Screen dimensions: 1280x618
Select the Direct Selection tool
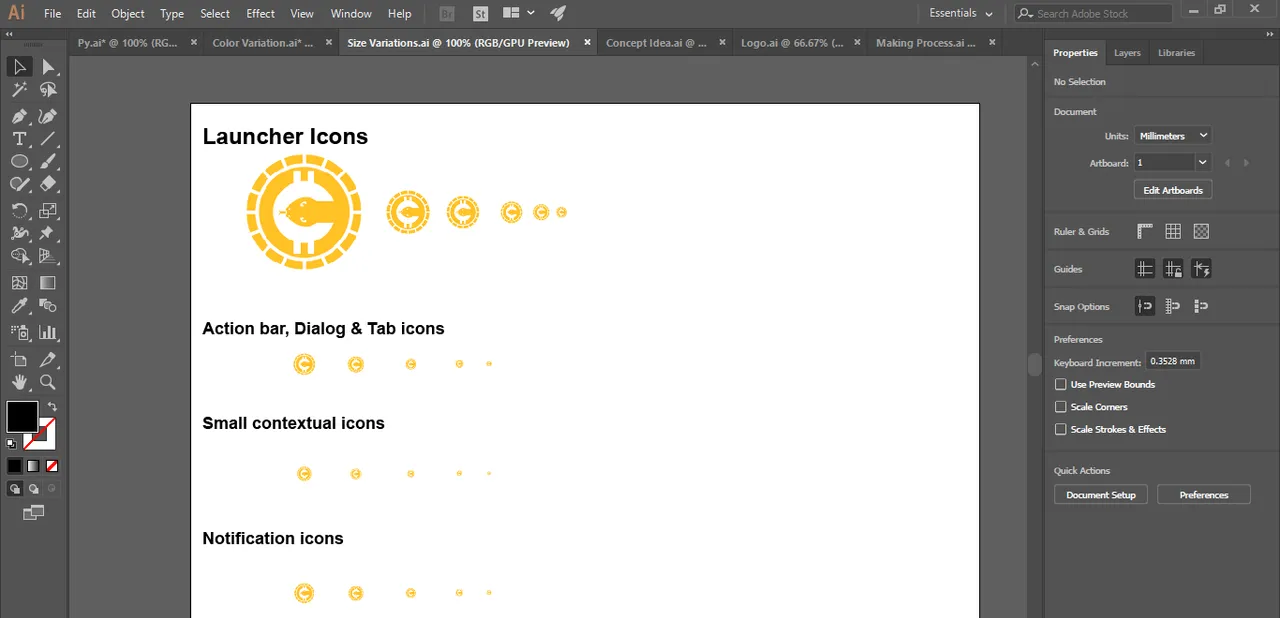click(47, 67)
